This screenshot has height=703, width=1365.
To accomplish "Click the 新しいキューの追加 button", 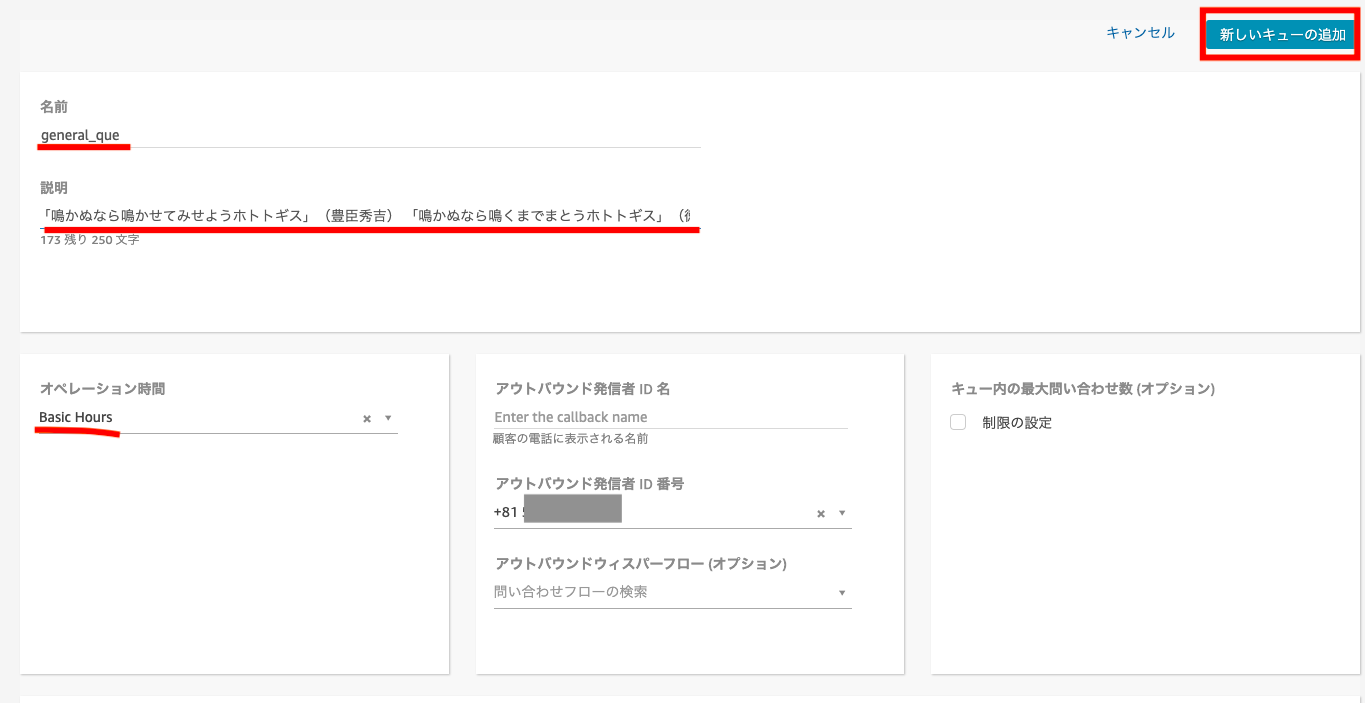I will (x=1280, y=33).
